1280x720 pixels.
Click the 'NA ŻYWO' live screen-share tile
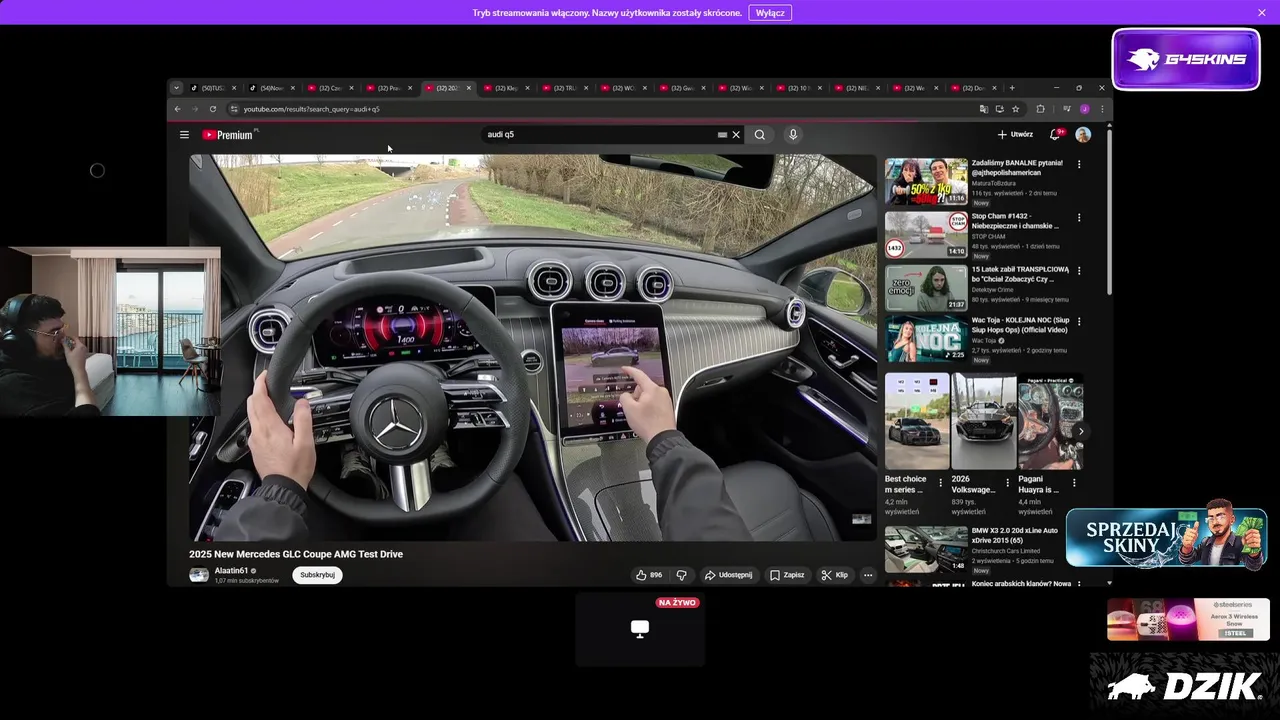[640, 629]
